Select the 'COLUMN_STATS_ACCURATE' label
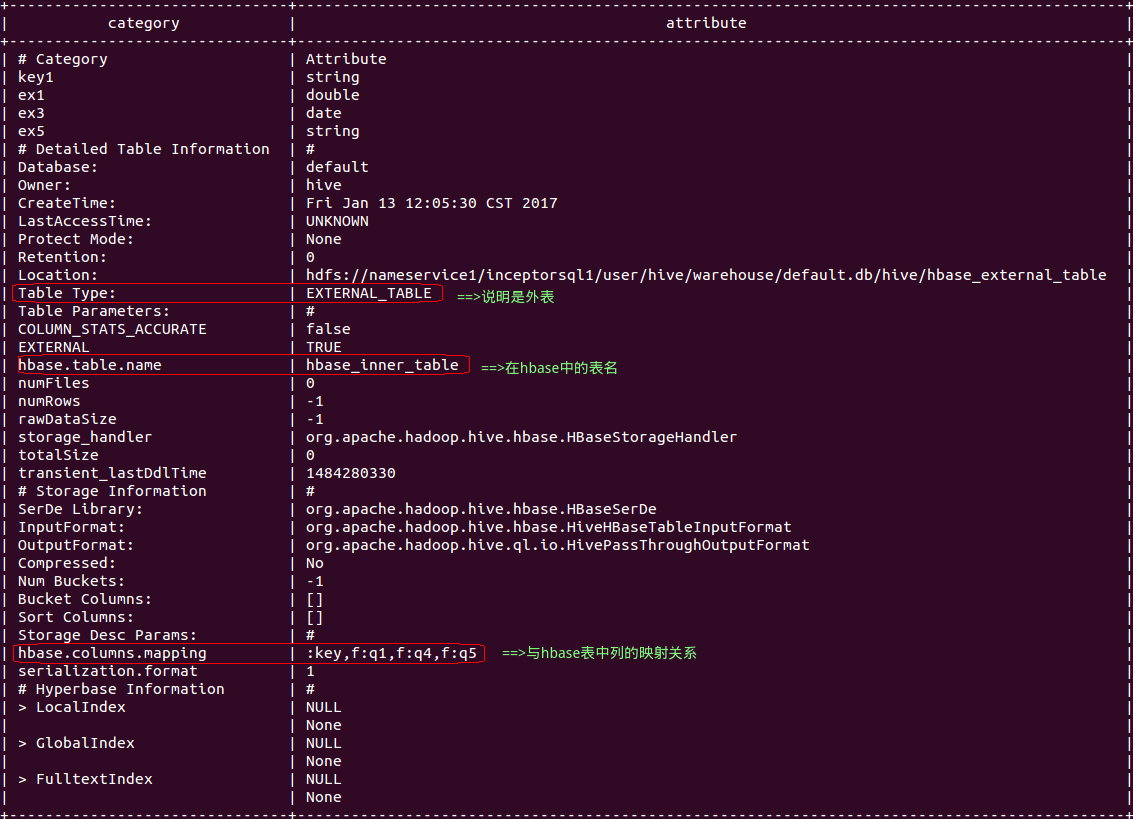The image size is (1133, 819). [x=112, y=330]
